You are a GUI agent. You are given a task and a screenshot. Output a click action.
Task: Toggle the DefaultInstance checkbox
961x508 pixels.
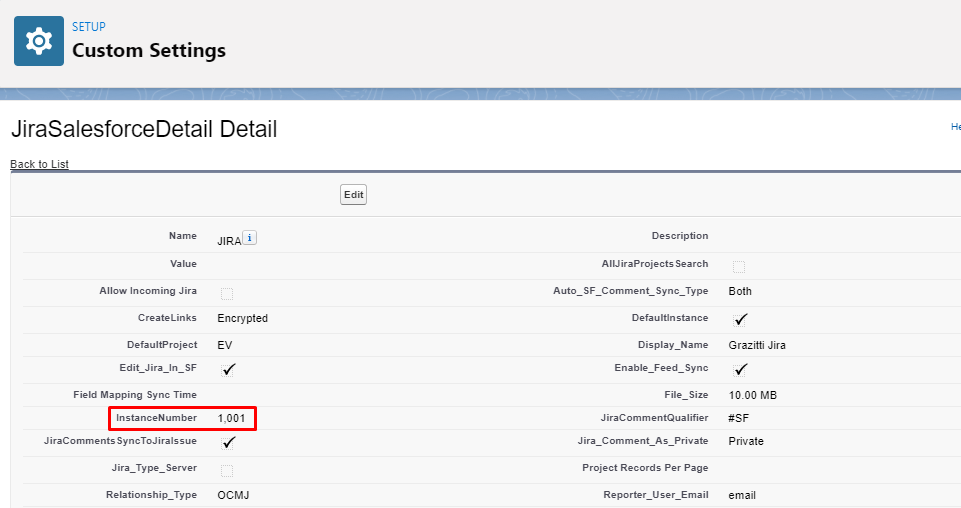tap(740, 320)
